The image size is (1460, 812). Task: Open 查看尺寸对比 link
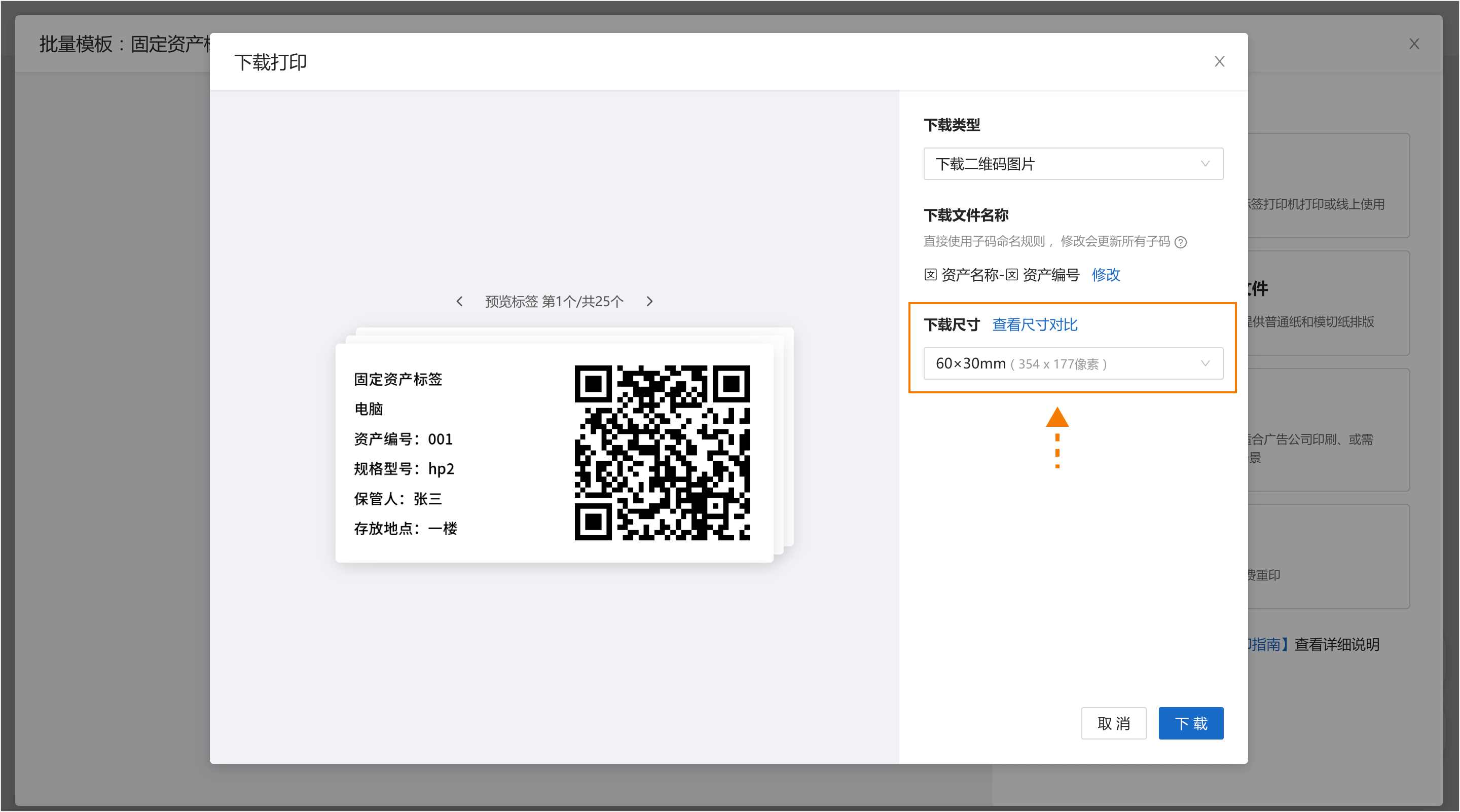coord(1035,325)
